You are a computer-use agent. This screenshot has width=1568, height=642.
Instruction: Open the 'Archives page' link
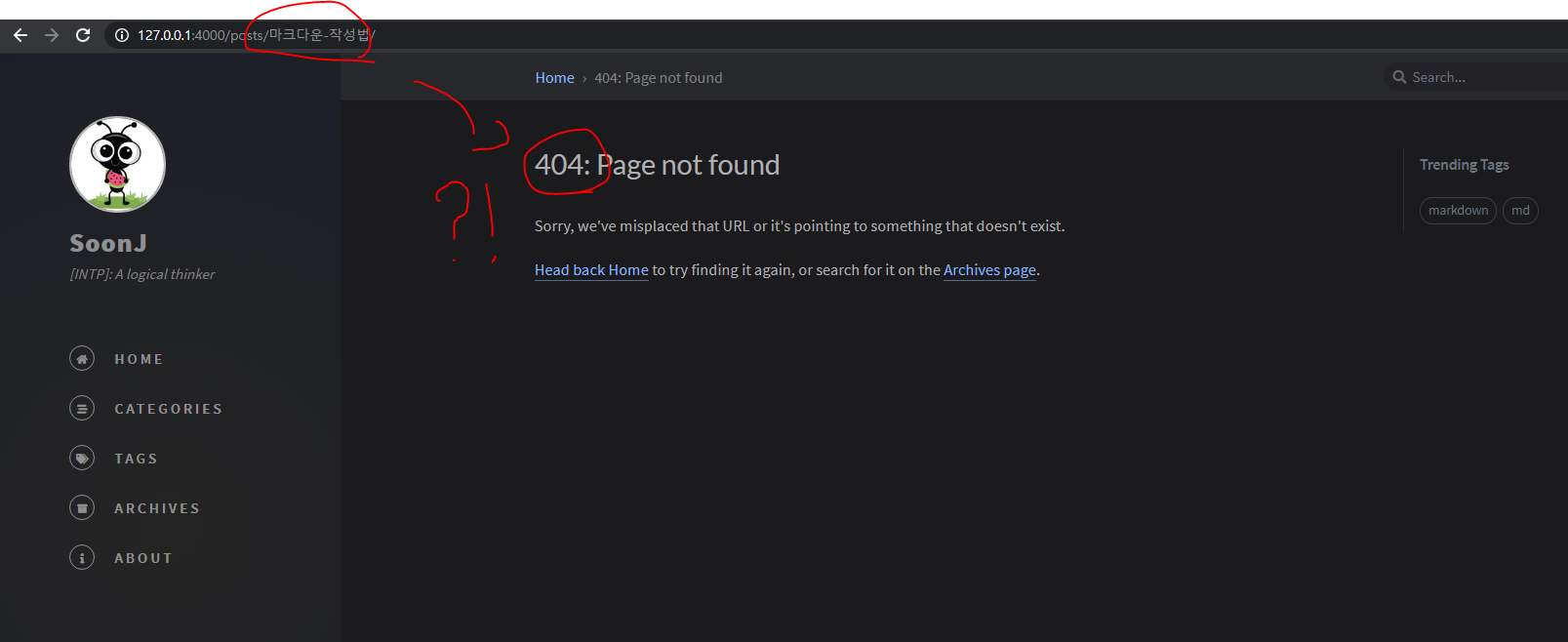[989, 270]
